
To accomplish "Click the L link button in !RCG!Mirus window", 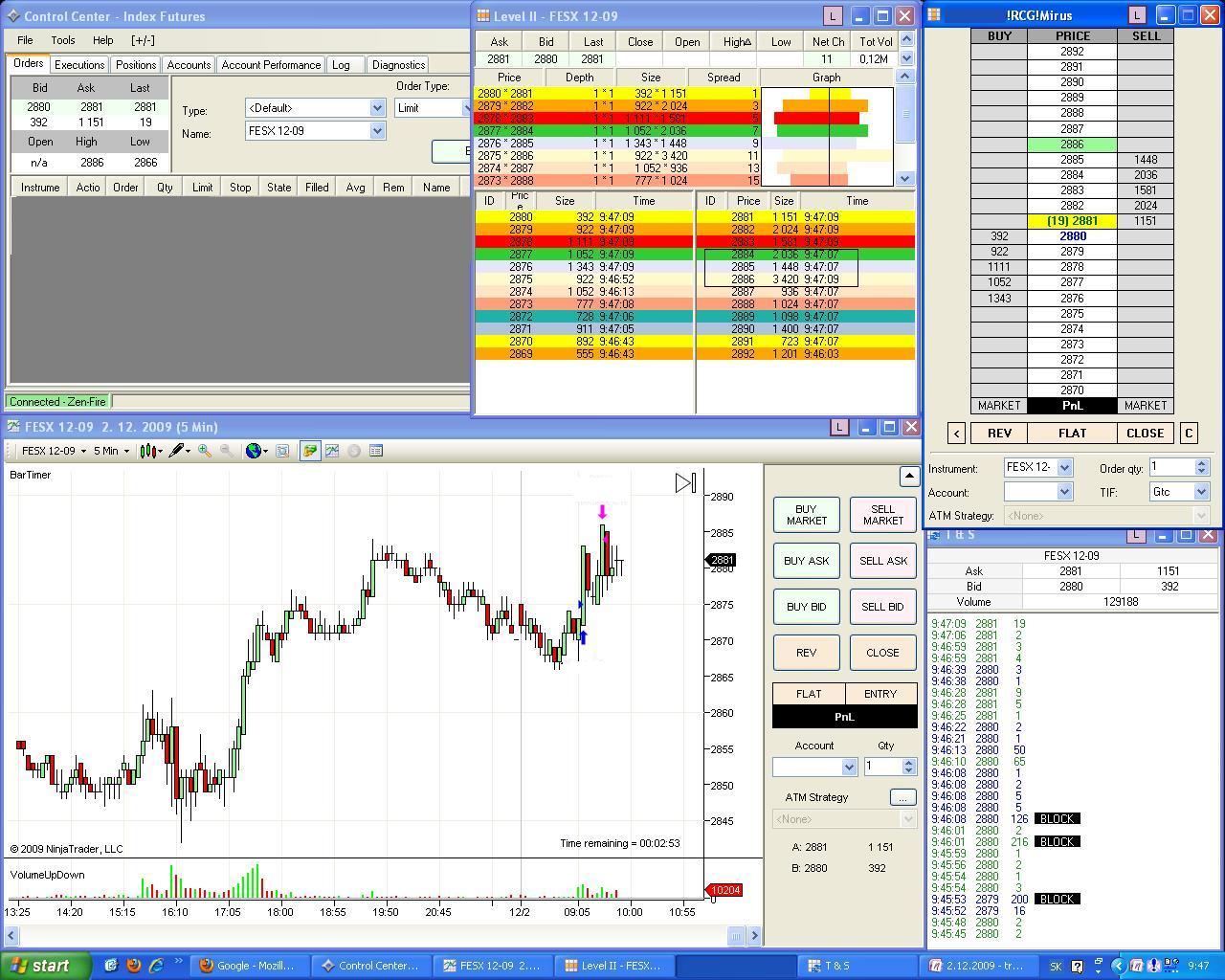I will [x=1138, y=15].
